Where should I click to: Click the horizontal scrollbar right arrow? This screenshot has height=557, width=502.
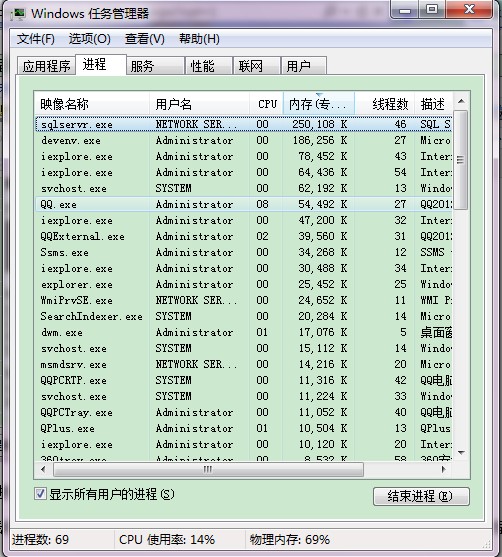pos(443,469)
